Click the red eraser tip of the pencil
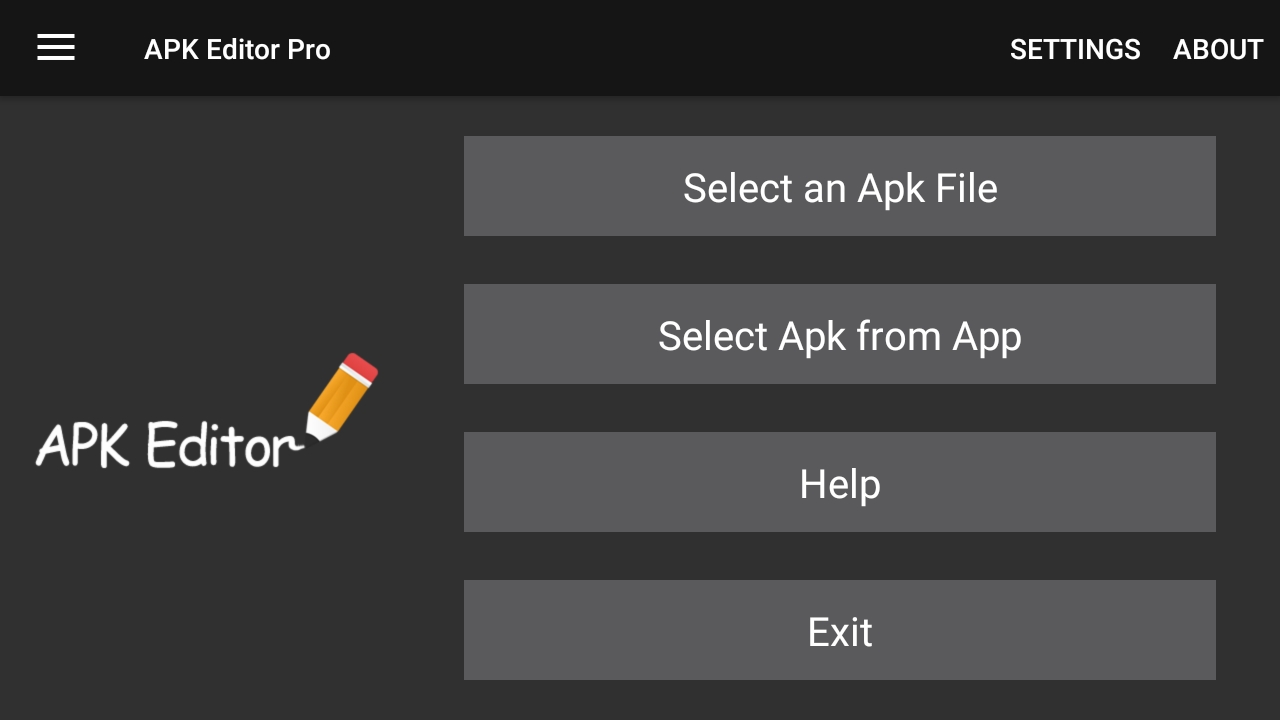 361,367
